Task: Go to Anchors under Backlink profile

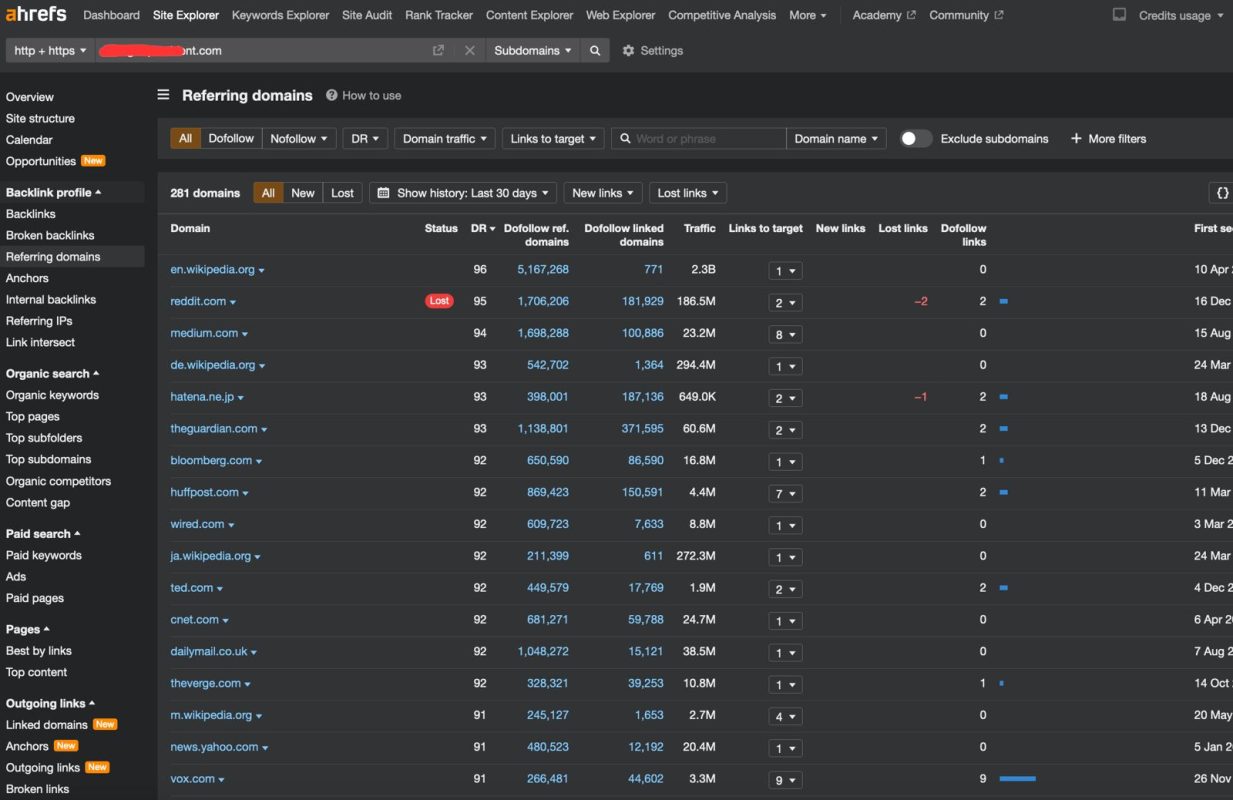Action: click(27, 278)
